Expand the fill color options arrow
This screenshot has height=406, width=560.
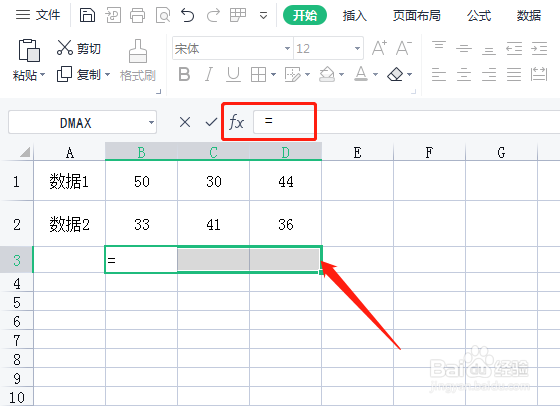click(x=341, y=75)
